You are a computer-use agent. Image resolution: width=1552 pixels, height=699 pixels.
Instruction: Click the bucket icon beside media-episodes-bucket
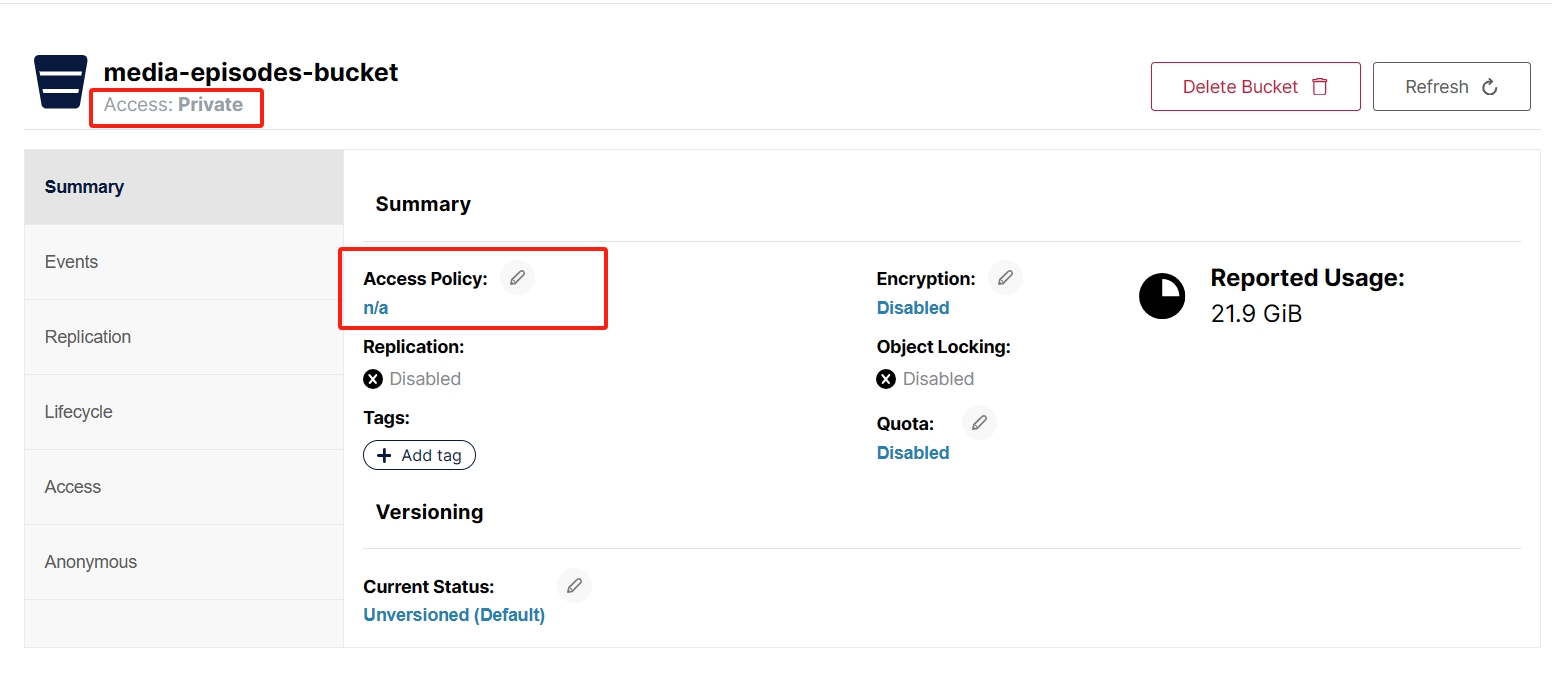(61, 81)
